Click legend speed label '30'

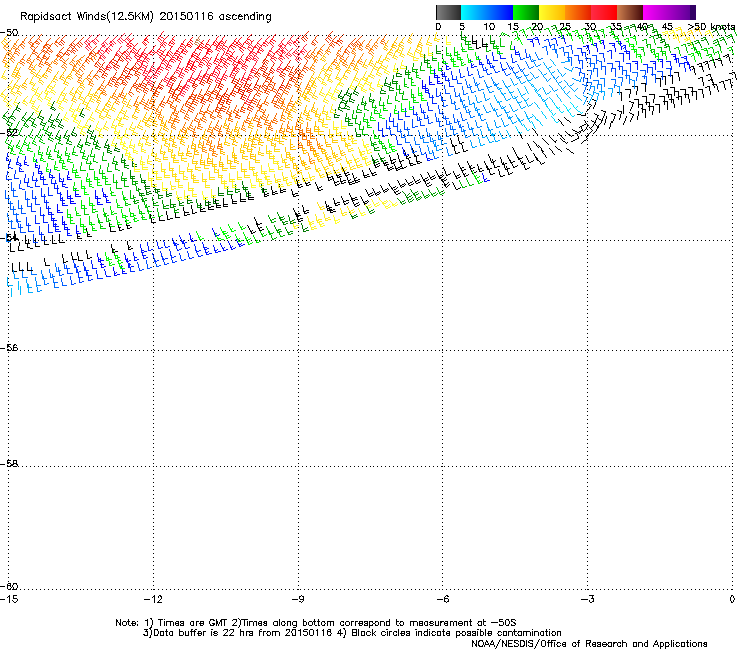coord(590,27)
